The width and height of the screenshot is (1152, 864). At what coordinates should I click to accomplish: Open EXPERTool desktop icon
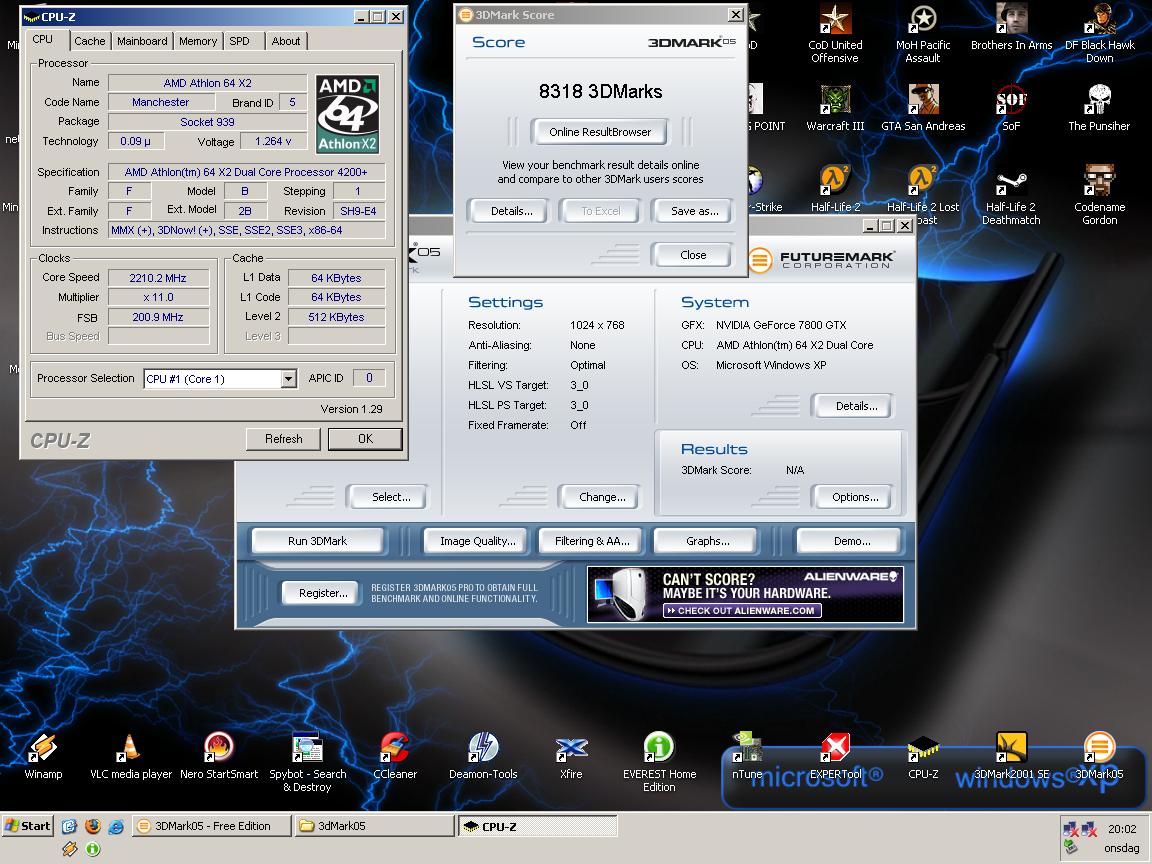pos(835,755)
